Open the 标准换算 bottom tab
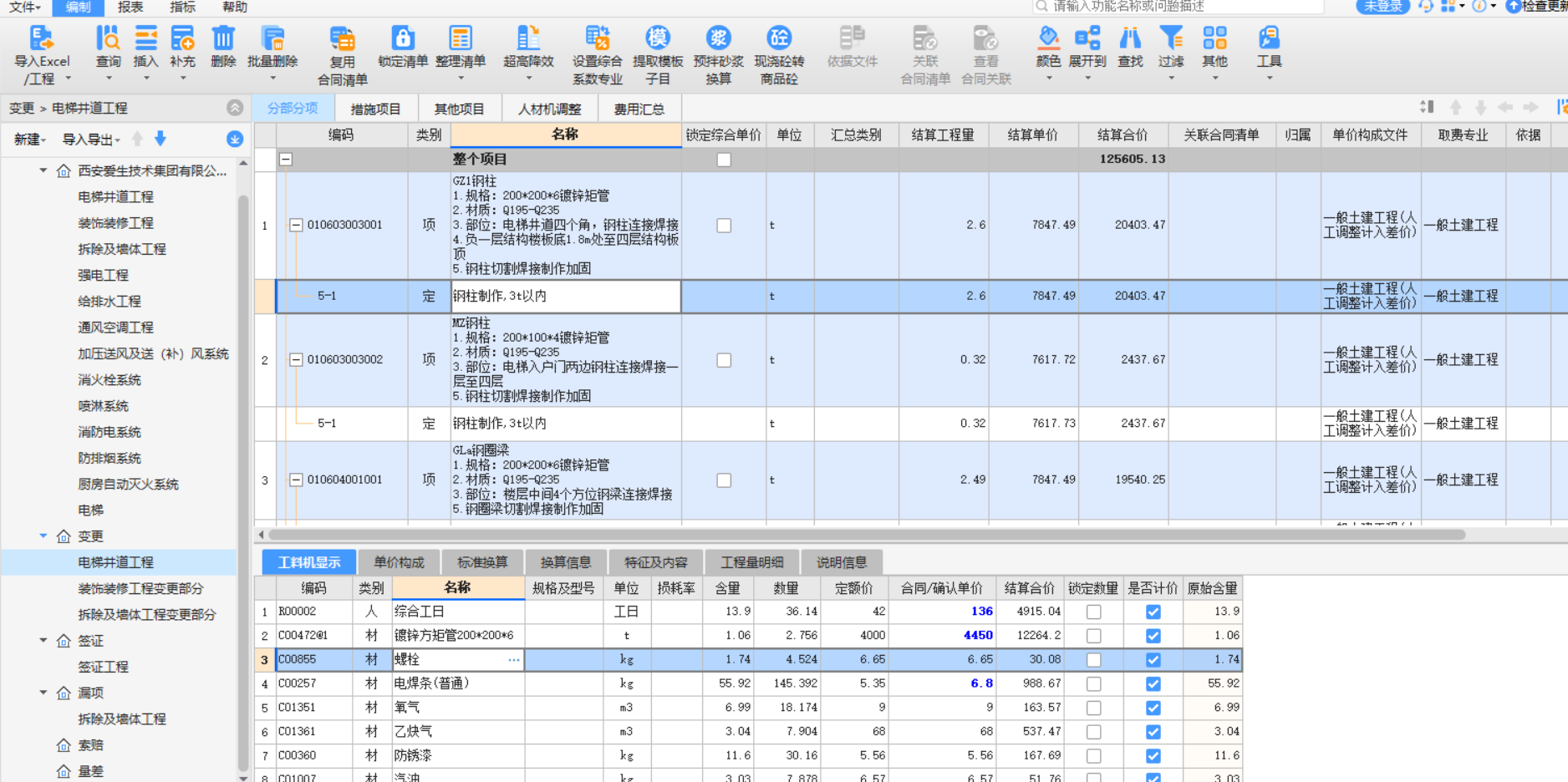The image size is (1568, 782). coord(482,562)
